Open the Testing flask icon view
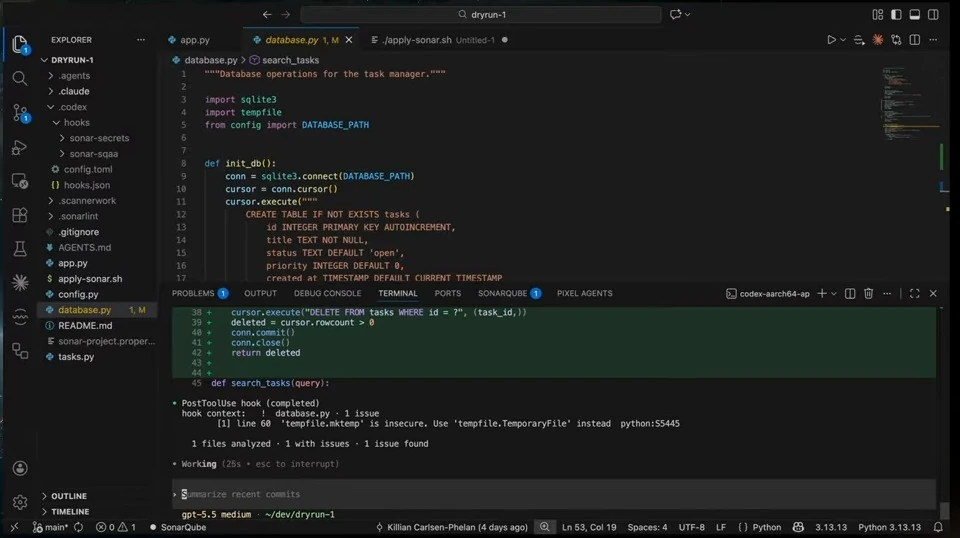Image resolution: width=960 pixels, height=538 pixels. [20, 248]
